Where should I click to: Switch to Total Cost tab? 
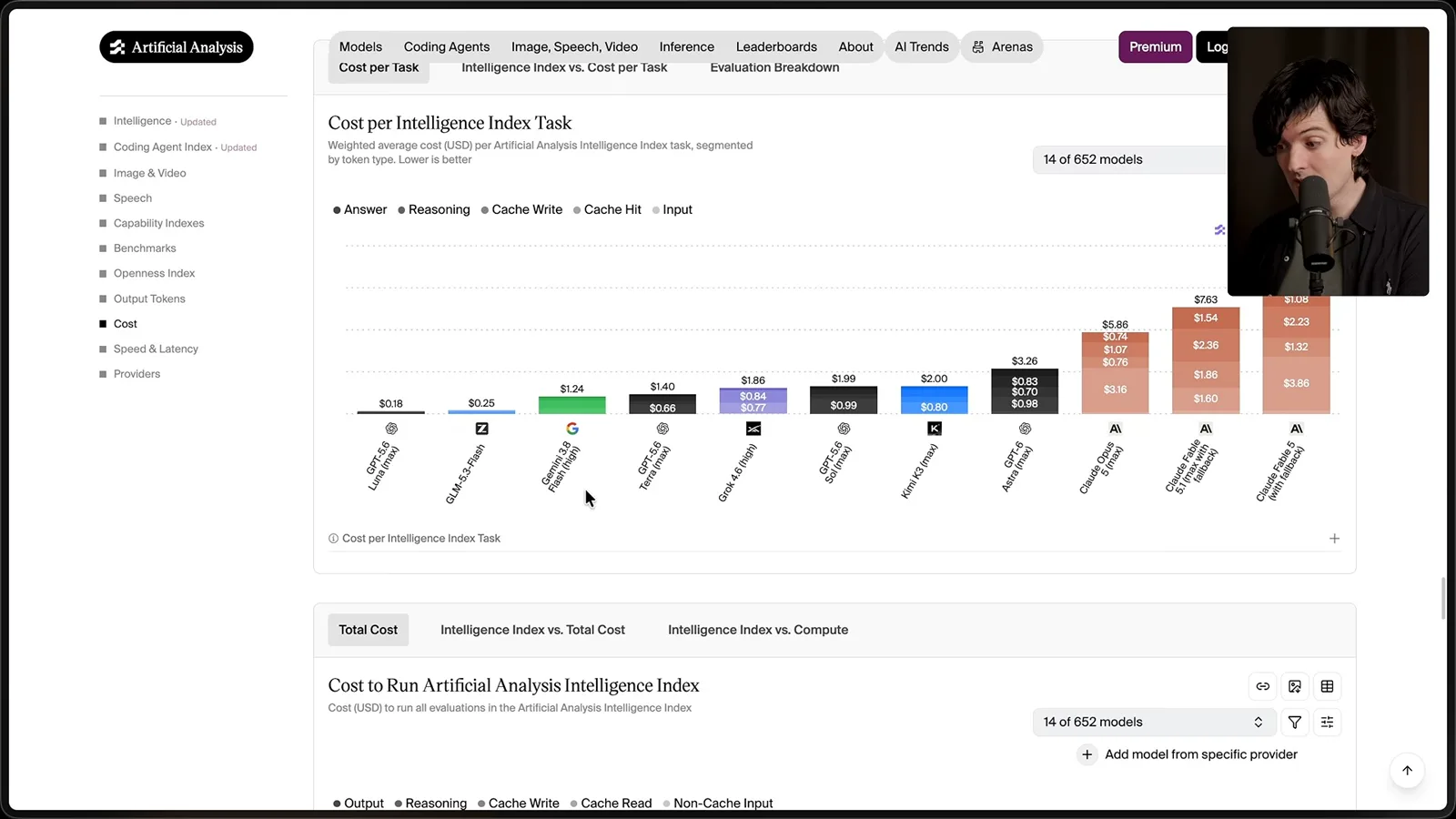click(x=369, y=630)
